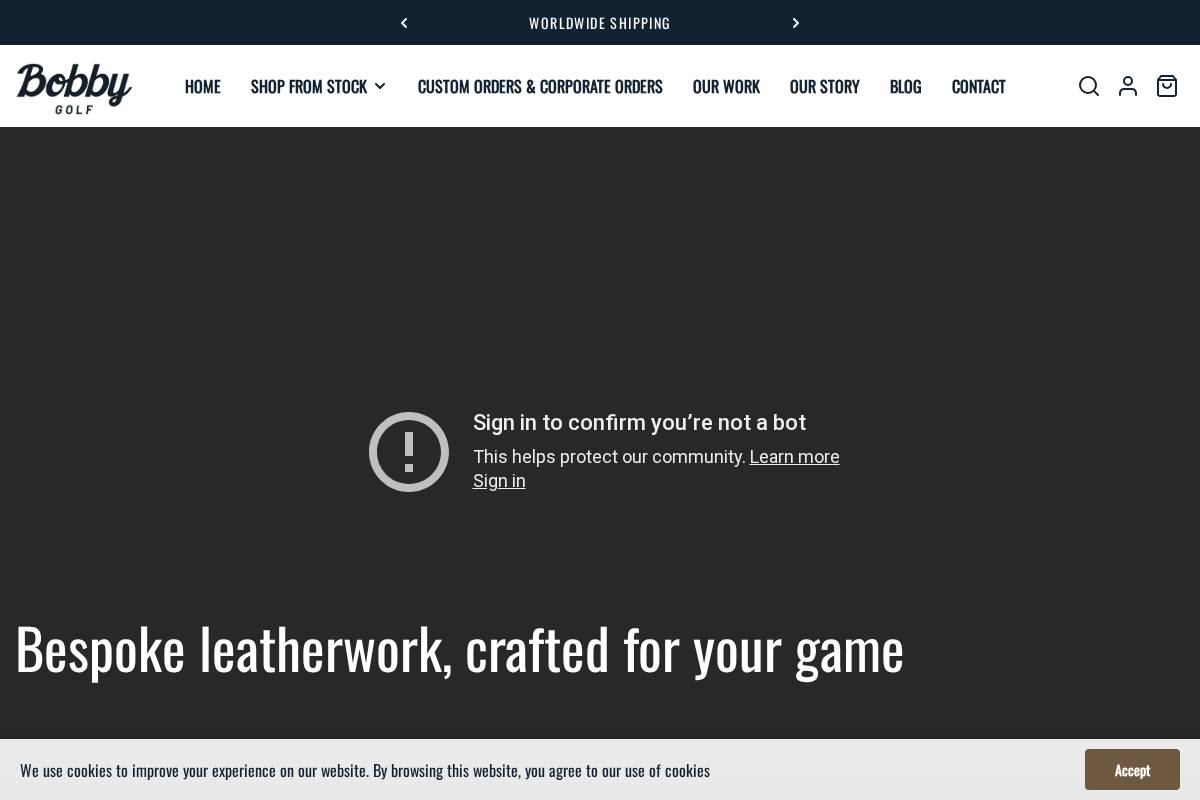
Task: Click the right carousel arrow
Action: pos(796,22)
